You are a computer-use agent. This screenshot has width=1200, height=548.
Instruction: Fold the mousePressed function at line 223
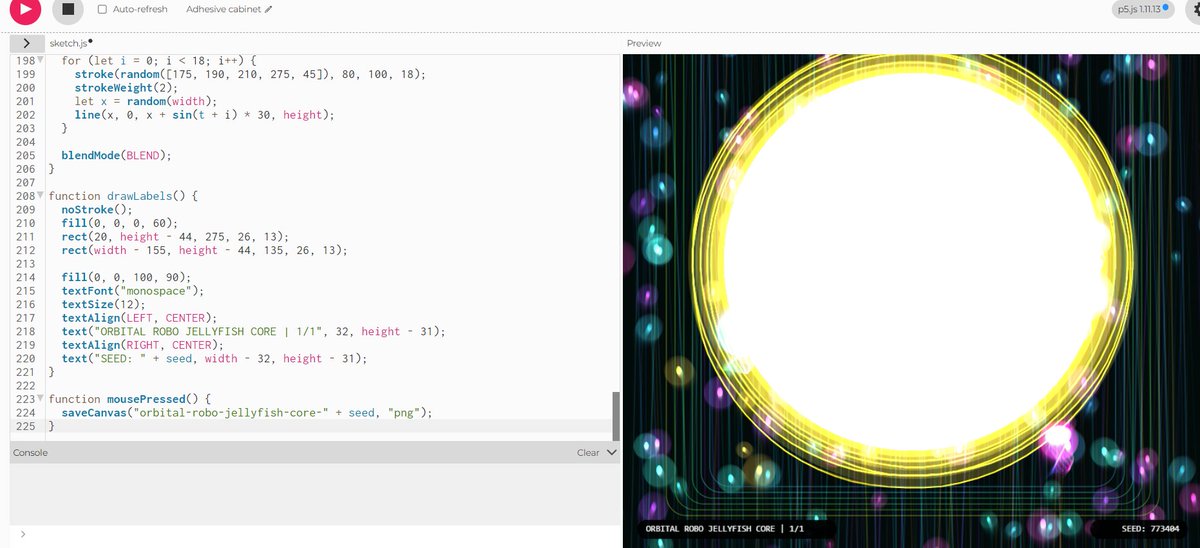41,399
